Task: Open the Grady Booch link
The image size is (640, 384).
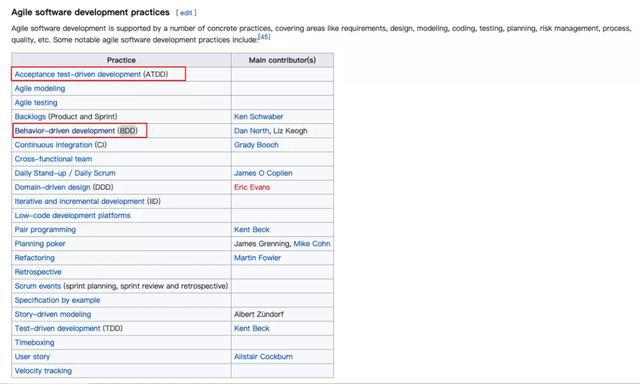Action: [256, 145]
